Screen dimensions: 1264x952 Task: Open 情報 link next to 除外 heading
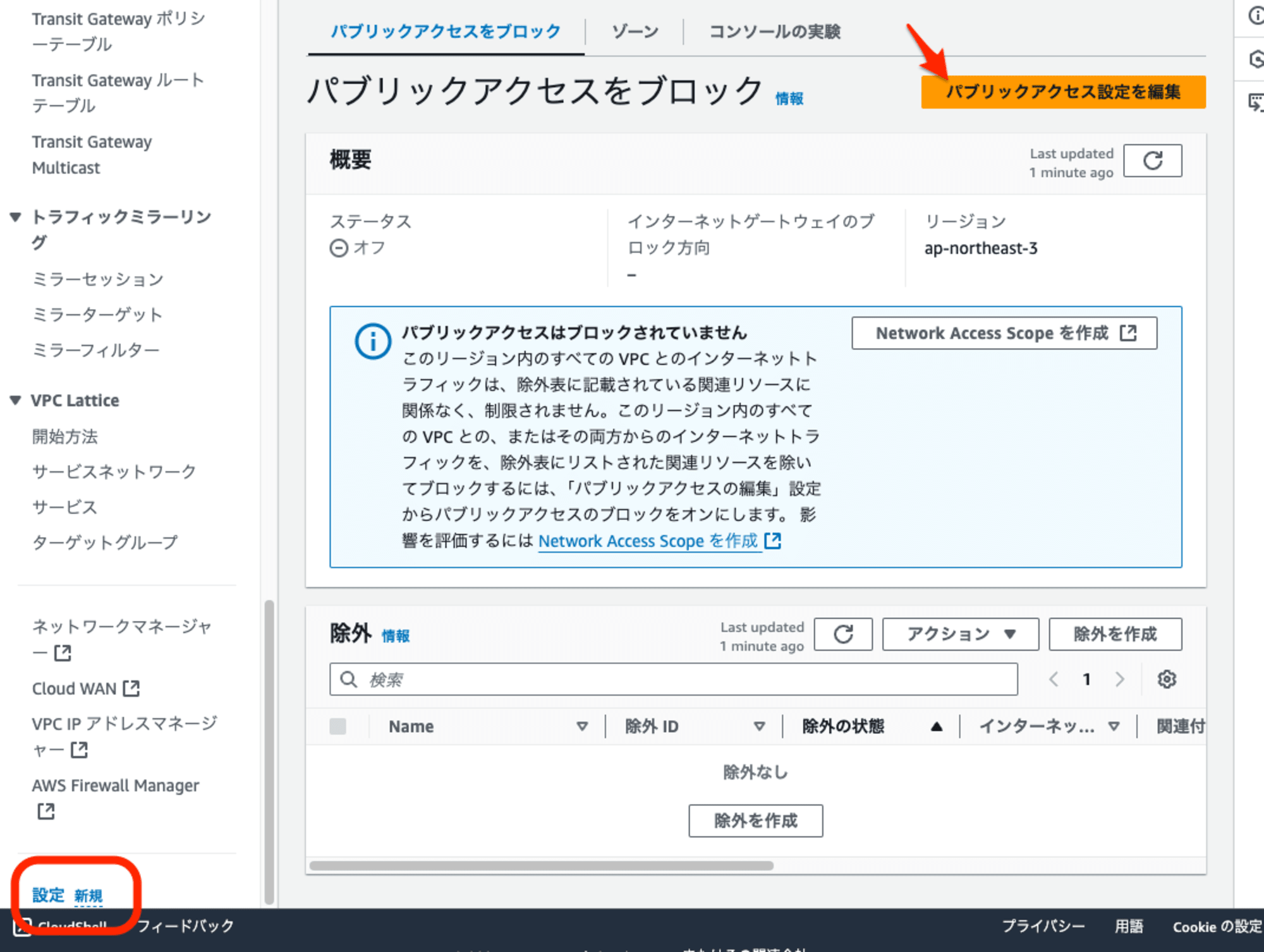tap(396, 636)
